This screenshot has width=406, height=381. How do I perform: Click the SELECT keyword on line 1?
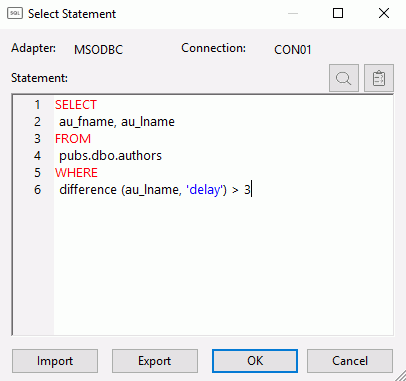click(76, 105)
